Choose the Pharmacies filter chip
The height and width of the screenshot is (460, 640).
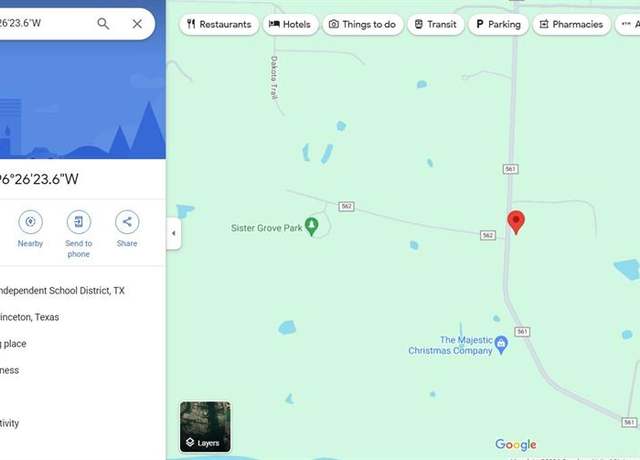click(571, 24)
